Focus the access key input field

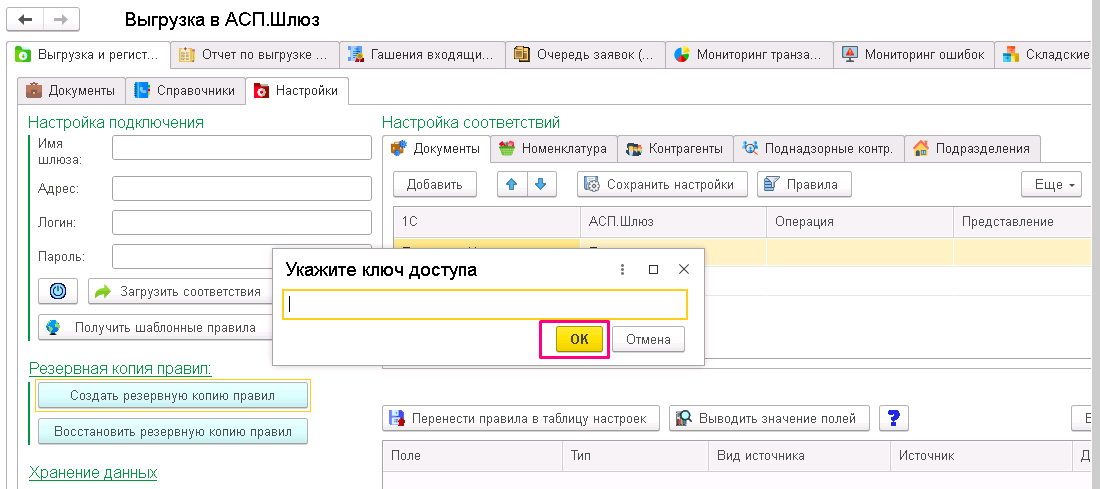[485, 304]
